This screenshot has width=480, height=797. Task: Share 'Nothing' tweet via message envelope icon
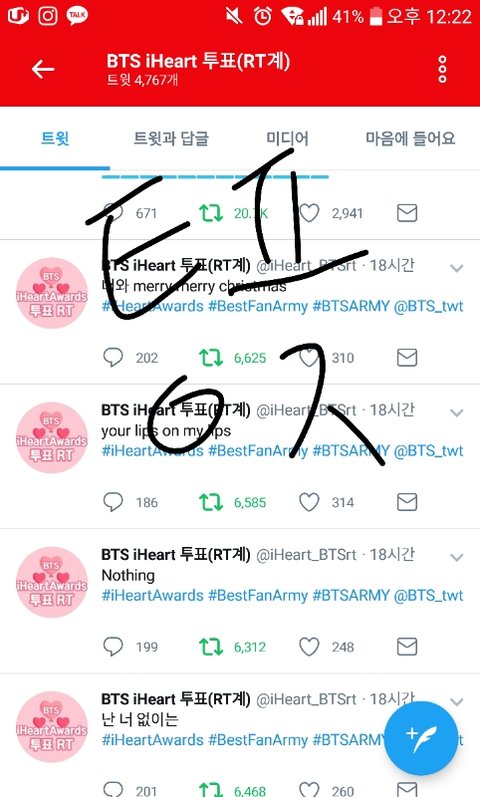(407, 647)
